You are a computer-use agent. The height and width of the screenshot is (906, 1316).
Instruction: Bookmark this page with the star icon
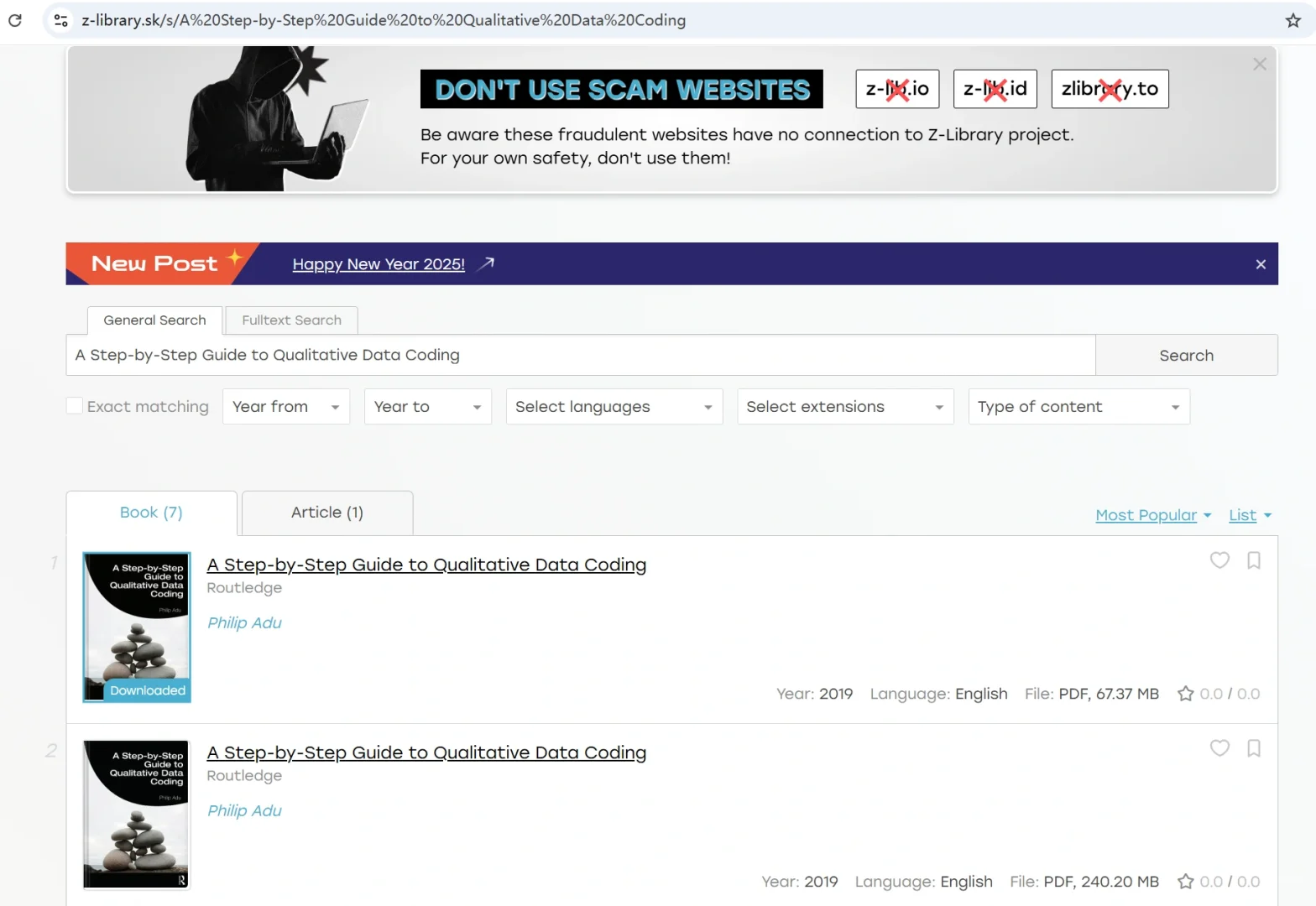click(1293, 20)
